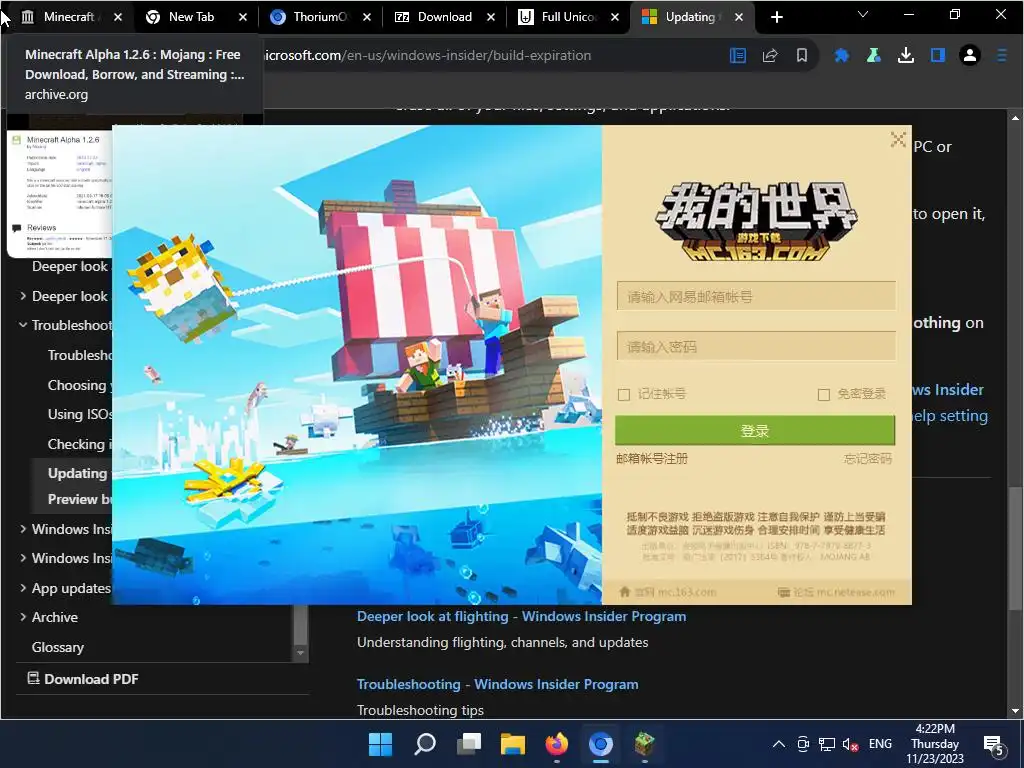Expand the second Windows Insider tree chevron
Screen dimensions: 1024x768
click(x=23, y=558)
